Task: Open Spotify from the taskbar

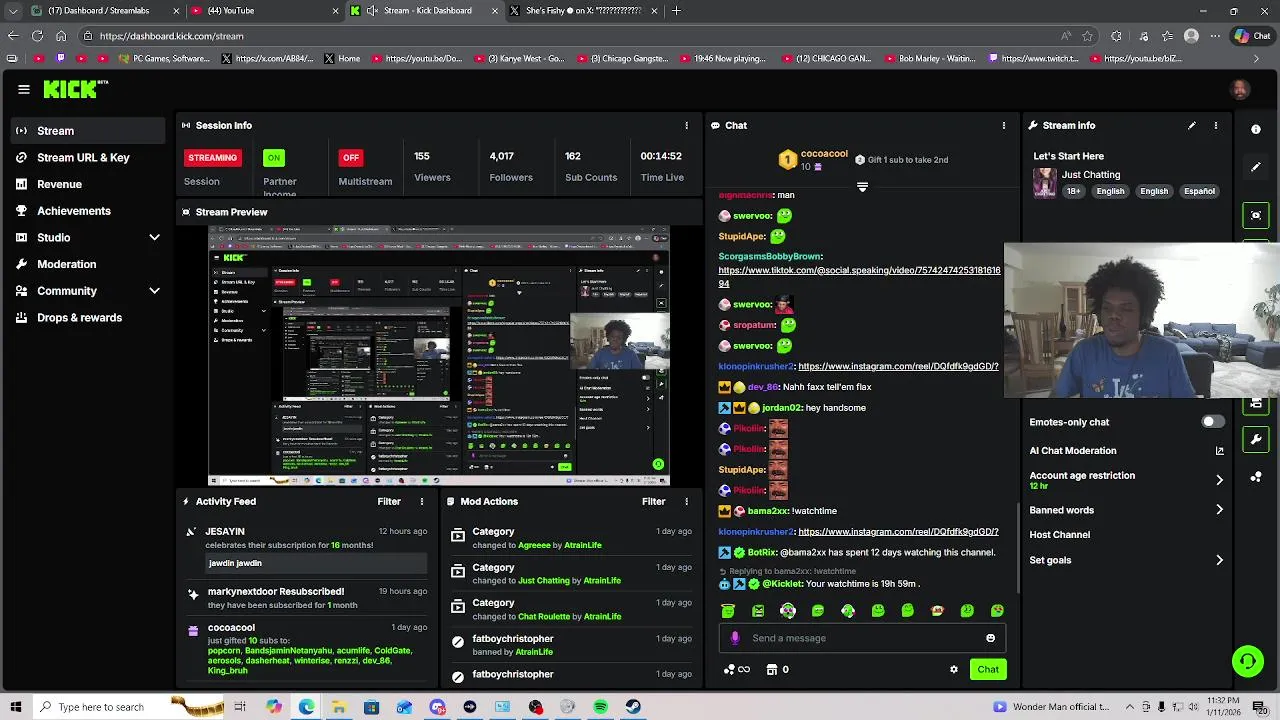Action: click(600, 707)
